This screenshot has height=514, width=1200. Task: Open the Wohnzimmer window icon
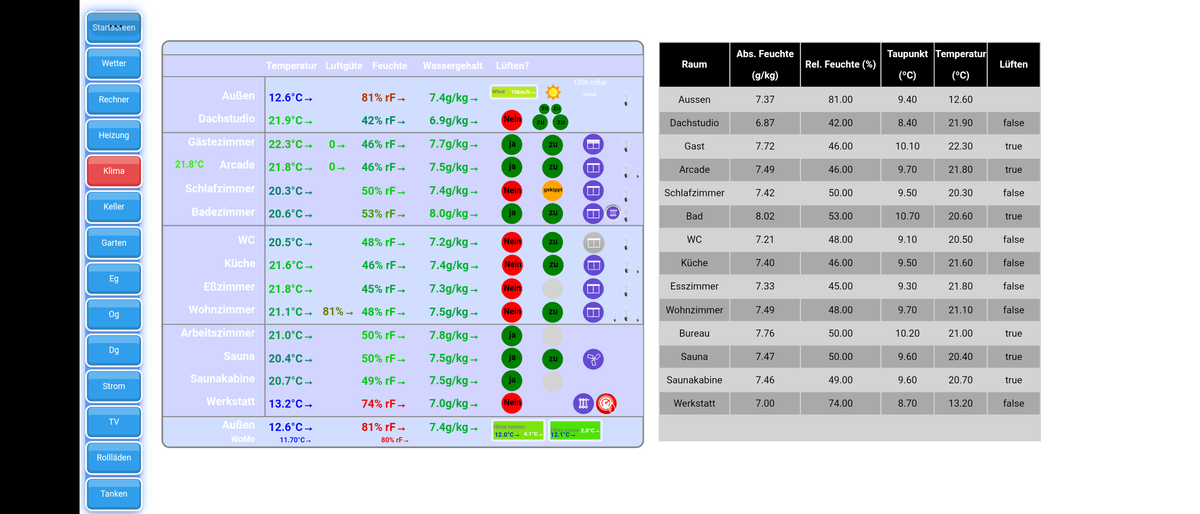coord(593,312)
